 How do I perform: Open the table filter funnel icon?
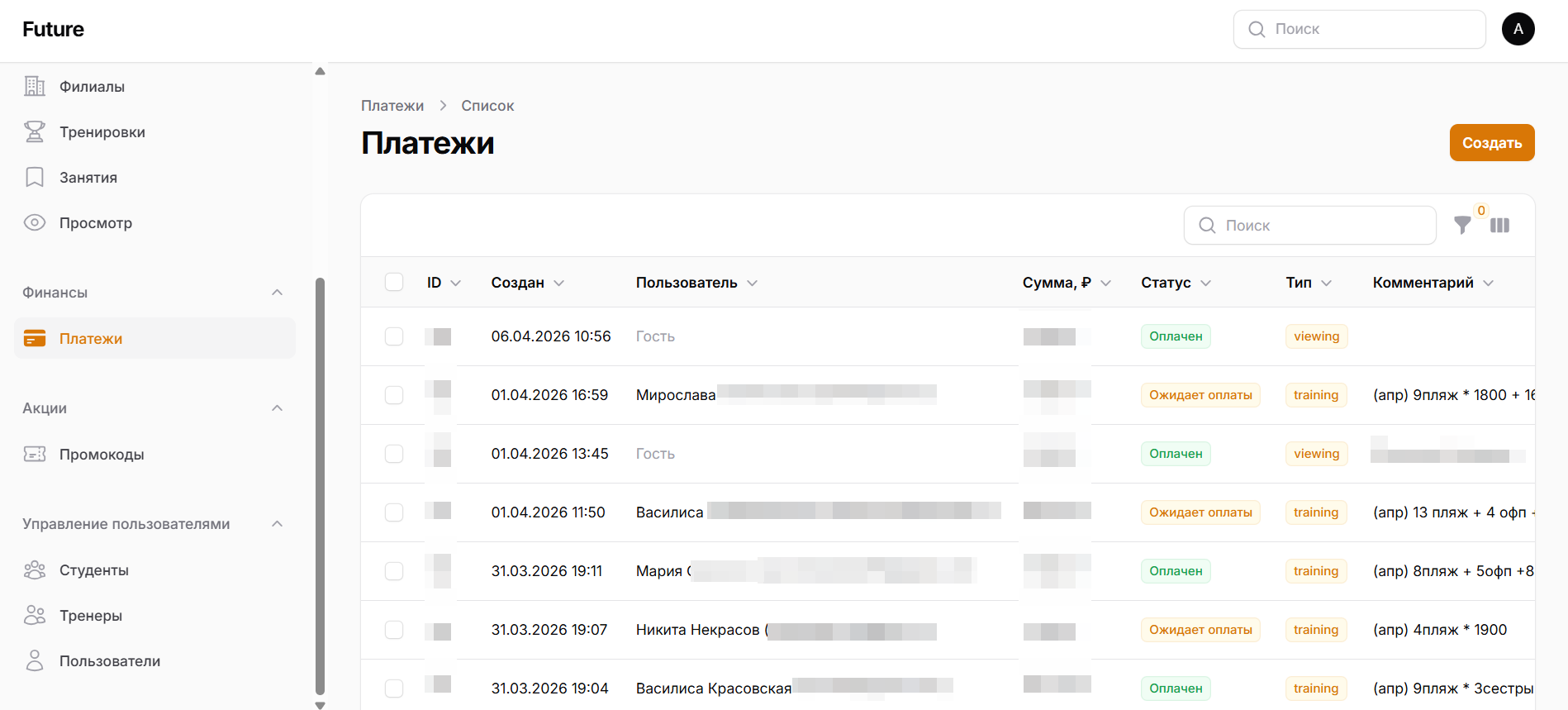(1462, 226)
